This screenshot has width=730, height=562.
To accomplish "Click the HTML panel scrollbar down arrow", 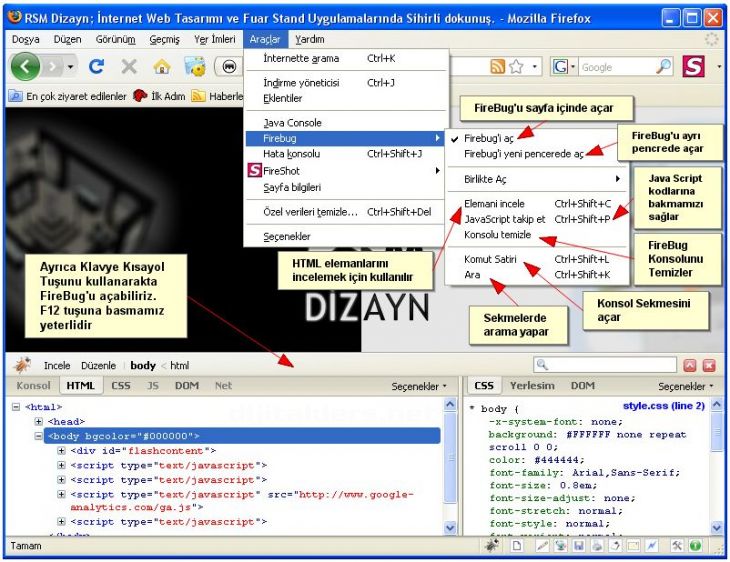I will click(x=450, y=528).
